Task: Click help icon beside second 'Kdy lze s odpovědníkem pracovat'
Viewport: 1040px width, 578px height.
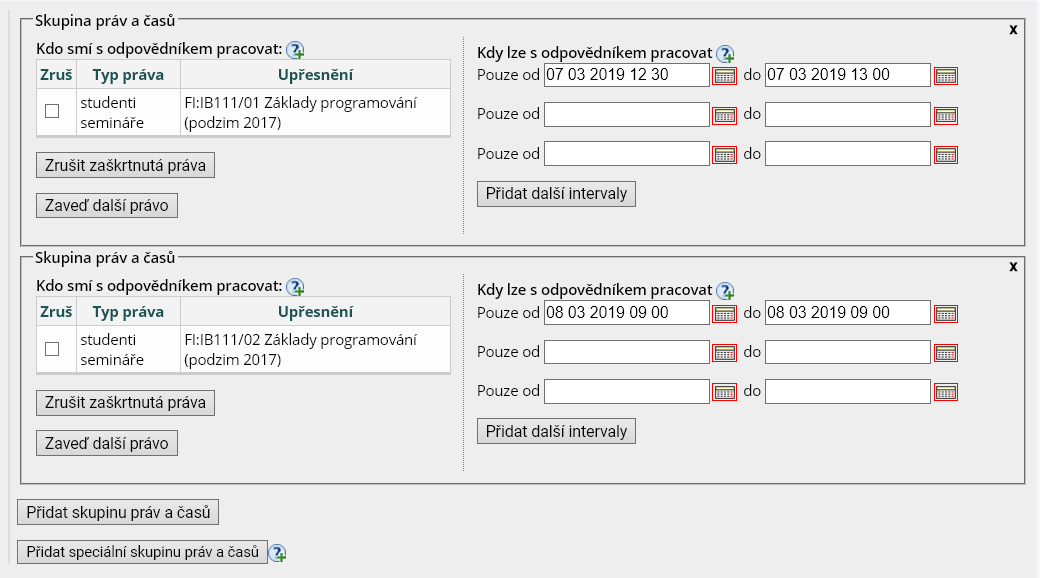Action: click(726, 291)
